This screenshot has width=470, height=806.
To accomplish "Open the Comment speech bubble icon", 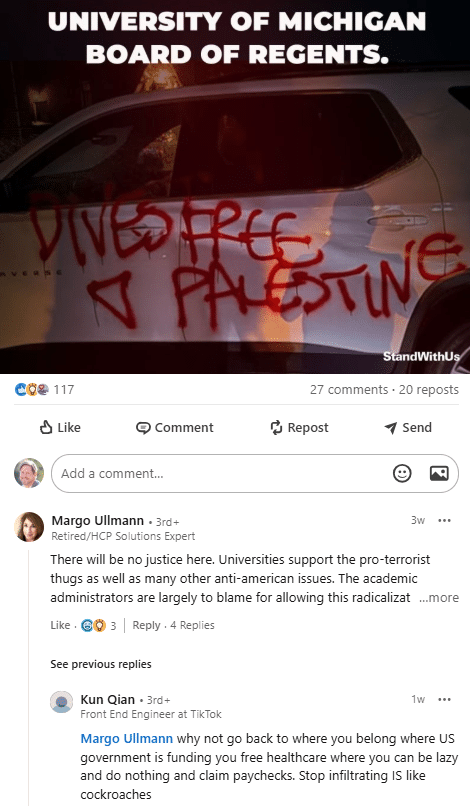I will (143, 428).
